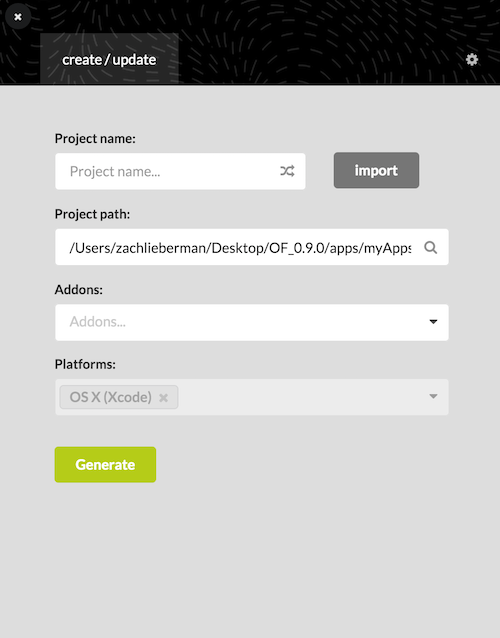Expand the Addons dropdown arrow
The width and height of the screenshot is (500, 638).
[433, 322]
